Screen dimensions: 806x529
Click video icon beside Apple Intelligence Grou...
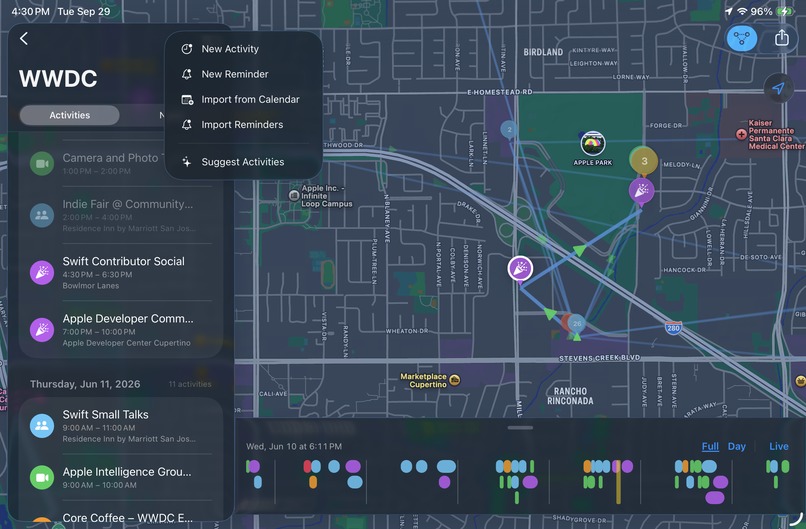42,477
